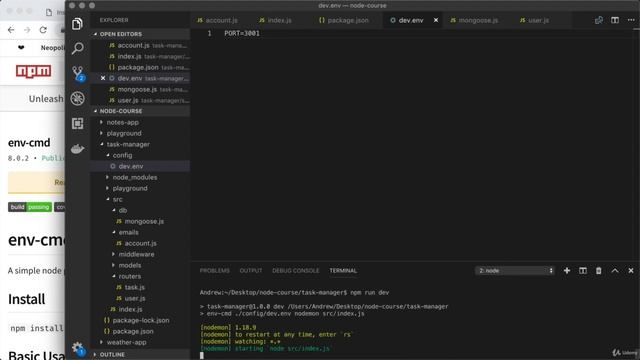Open the Docker view in activity bar

tap(77, 149)
